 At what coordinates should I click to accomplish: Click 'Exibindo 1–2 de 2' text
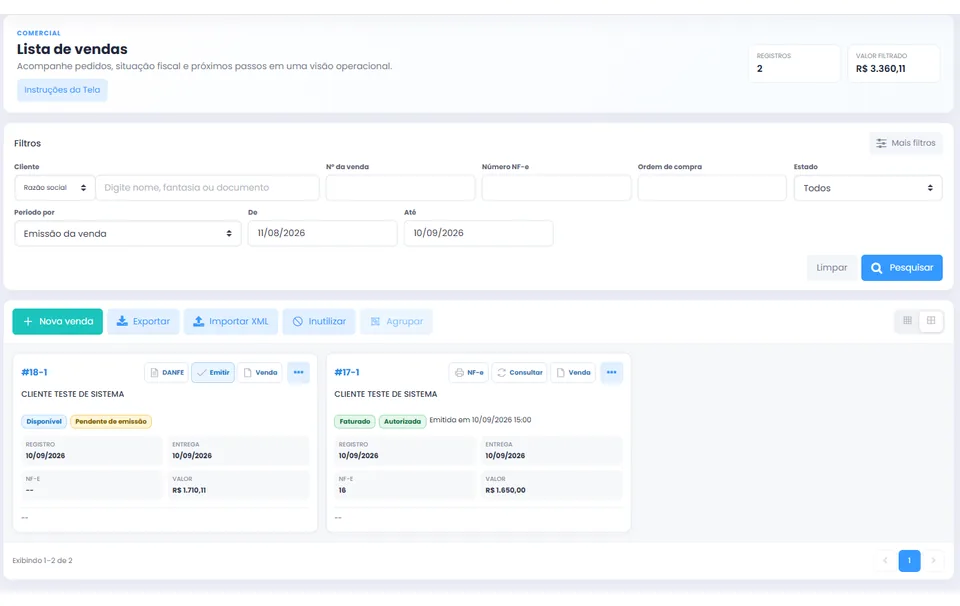click(x=42, y=561)
